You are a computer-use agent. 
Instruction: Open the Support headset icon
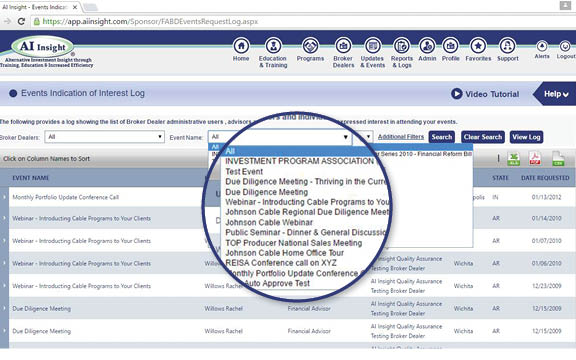pyautogui.click(x=508, y=46)
